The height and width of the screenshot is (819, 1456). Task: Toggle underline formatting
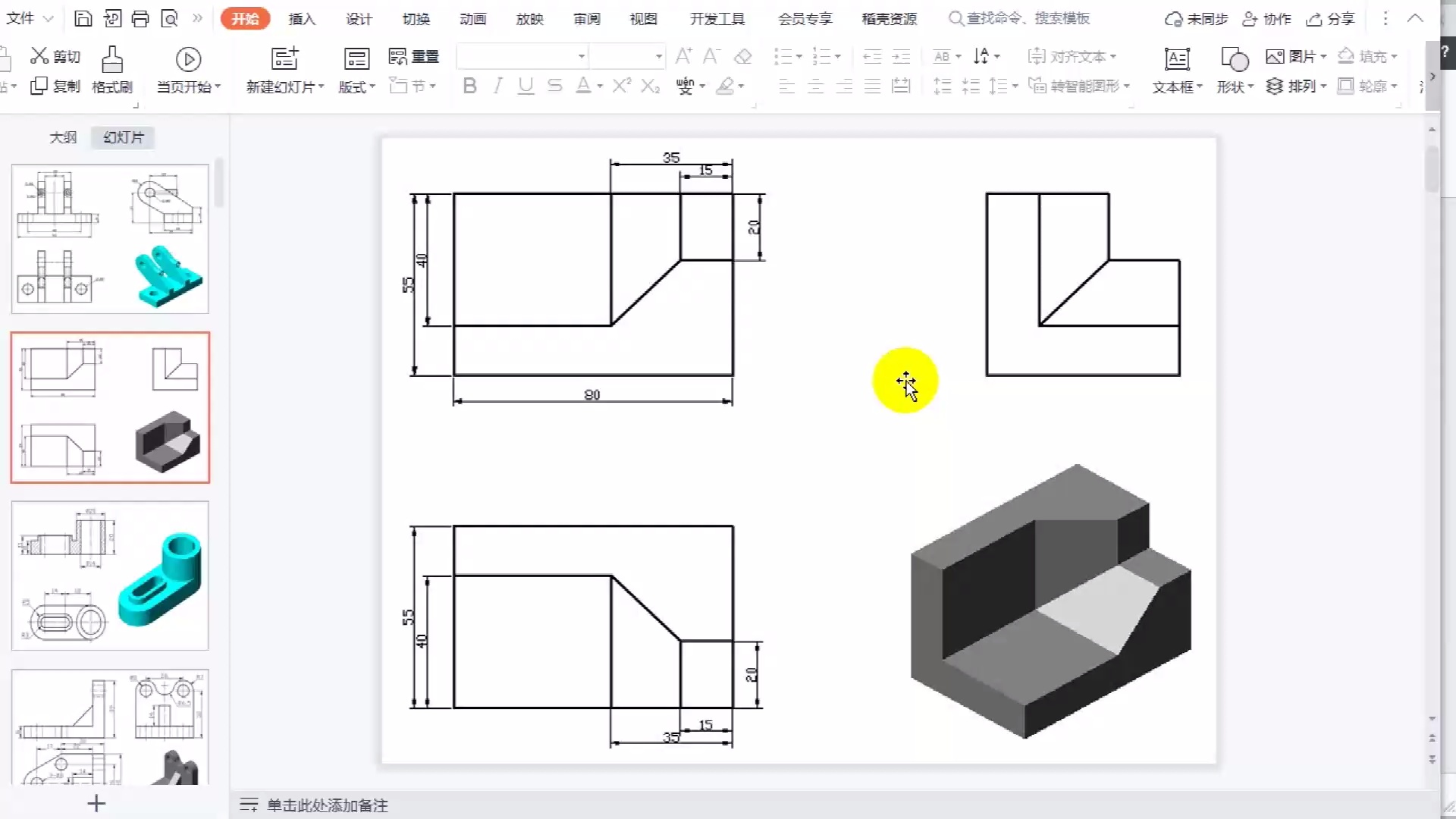526,86
